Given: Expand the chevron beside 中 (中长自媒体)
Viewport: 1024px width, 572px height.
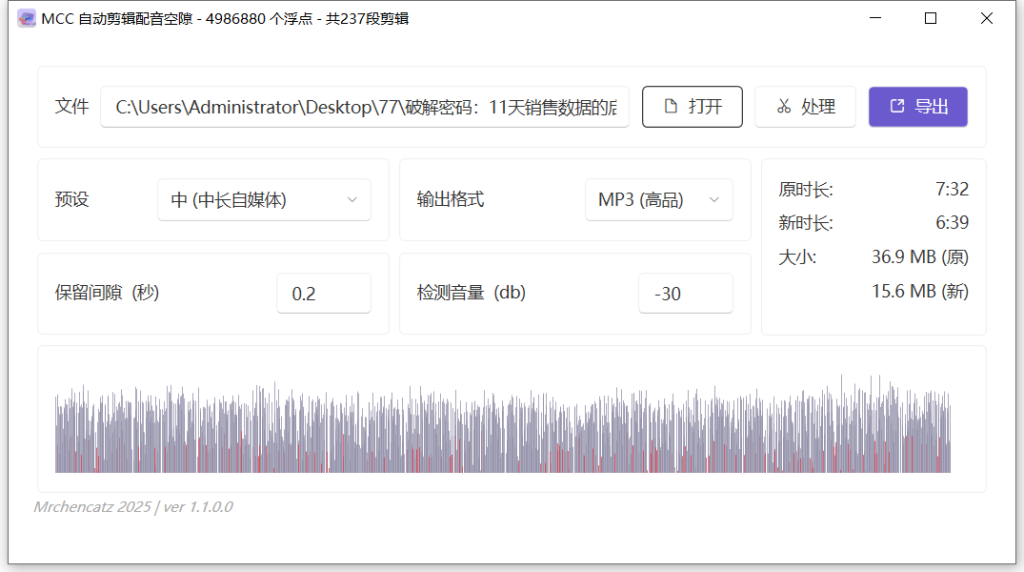Looking at the screenshot, I should [352, 200].
